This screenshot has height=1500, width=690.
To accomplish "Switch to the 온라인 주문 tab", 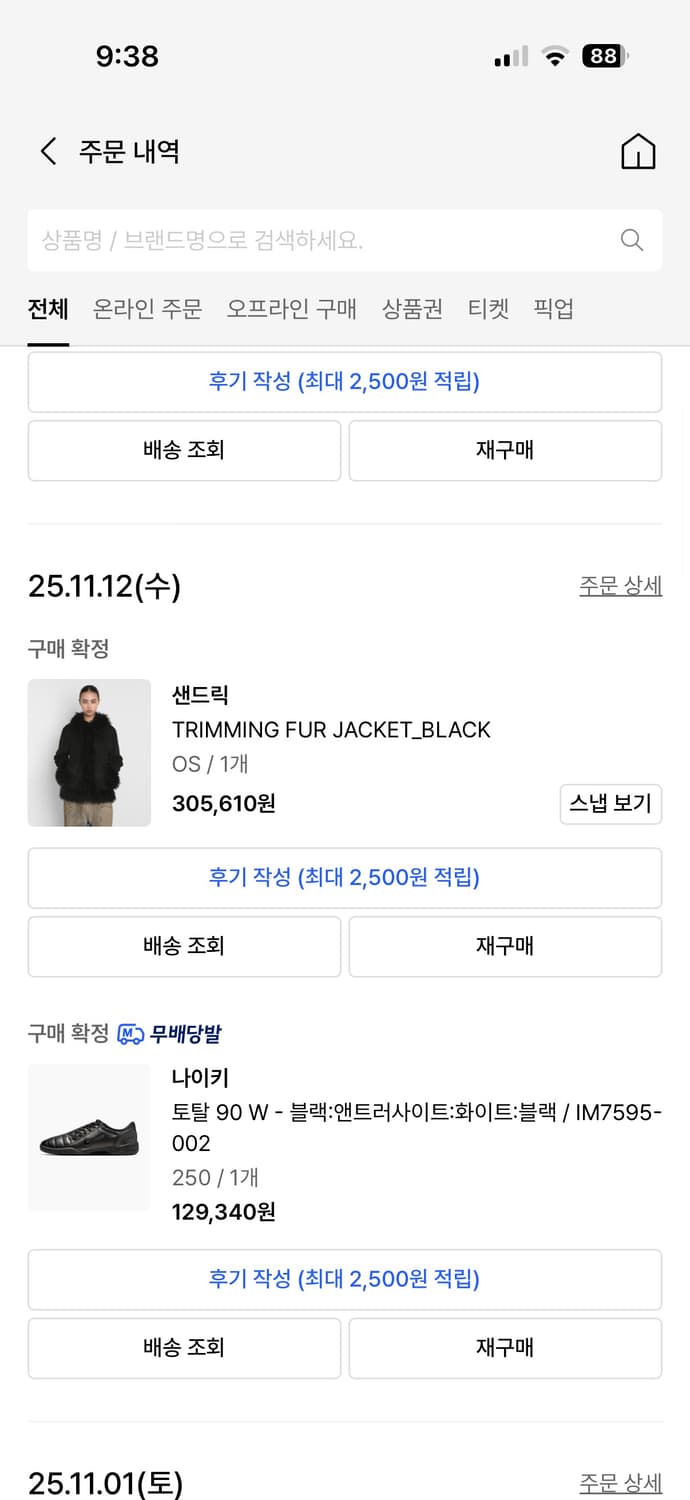I will click(147, 309).
